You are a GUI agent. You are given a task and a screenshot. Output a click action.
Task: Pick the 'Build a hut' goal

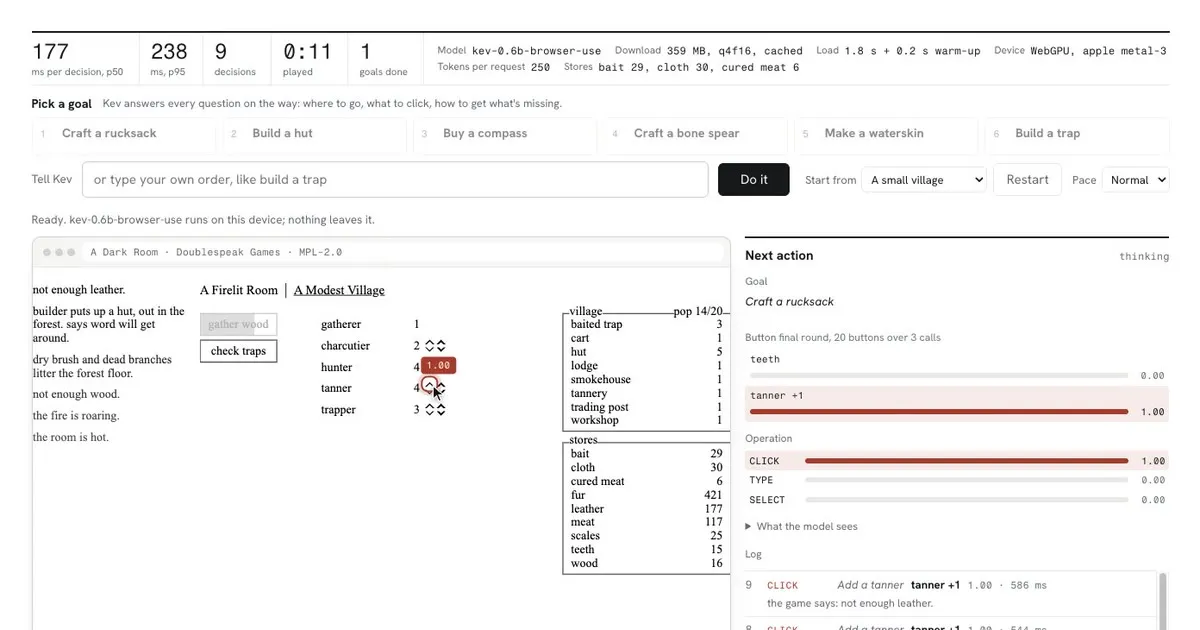pyautogui.click(x=314, y=134)
